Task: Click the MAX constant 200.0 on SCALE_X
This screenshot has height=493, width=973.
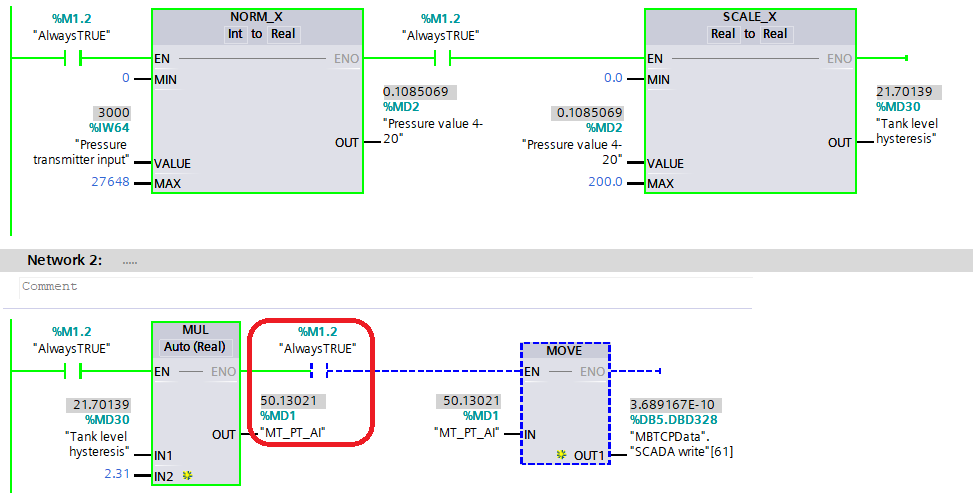Action: (605, 182)
